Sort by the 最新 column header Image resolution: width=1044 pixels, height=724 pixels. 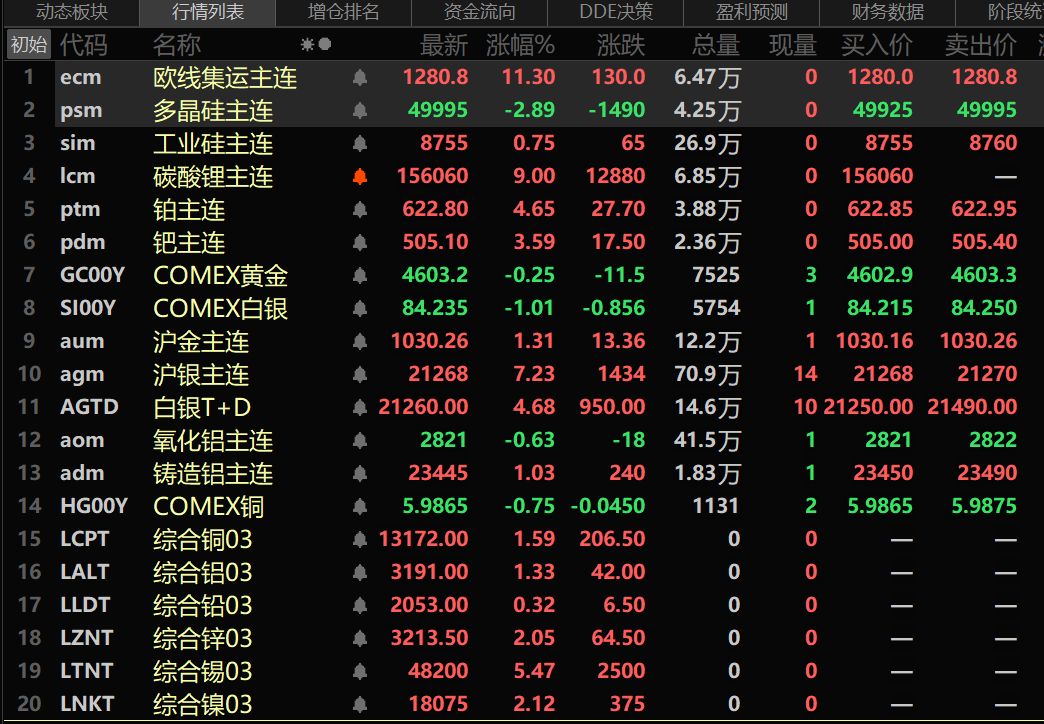point(444,45)
